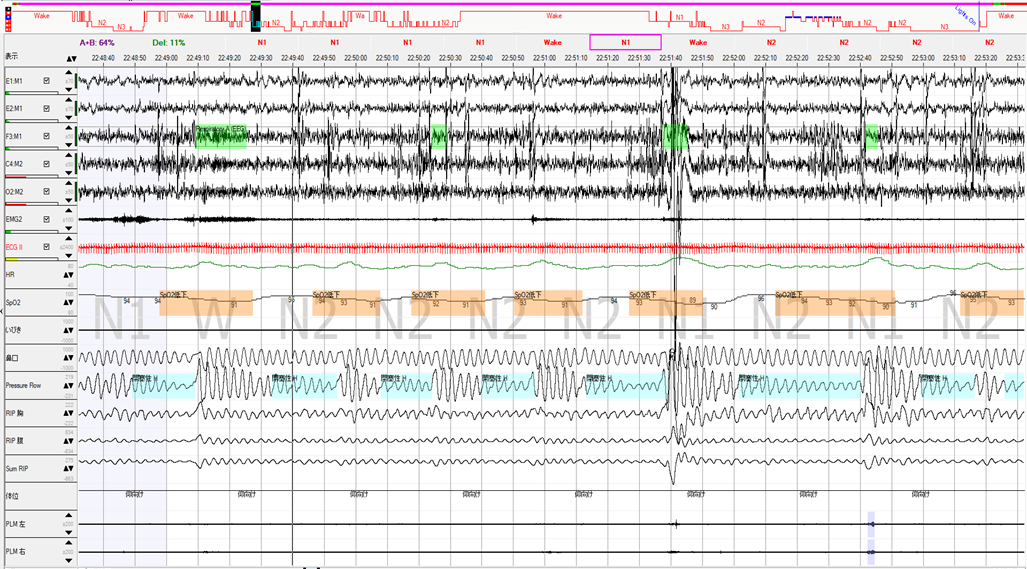Click the ▲▼ scale arrows for RIP 腹
This screenshot has height=569, width=1027.
(68, 441)
